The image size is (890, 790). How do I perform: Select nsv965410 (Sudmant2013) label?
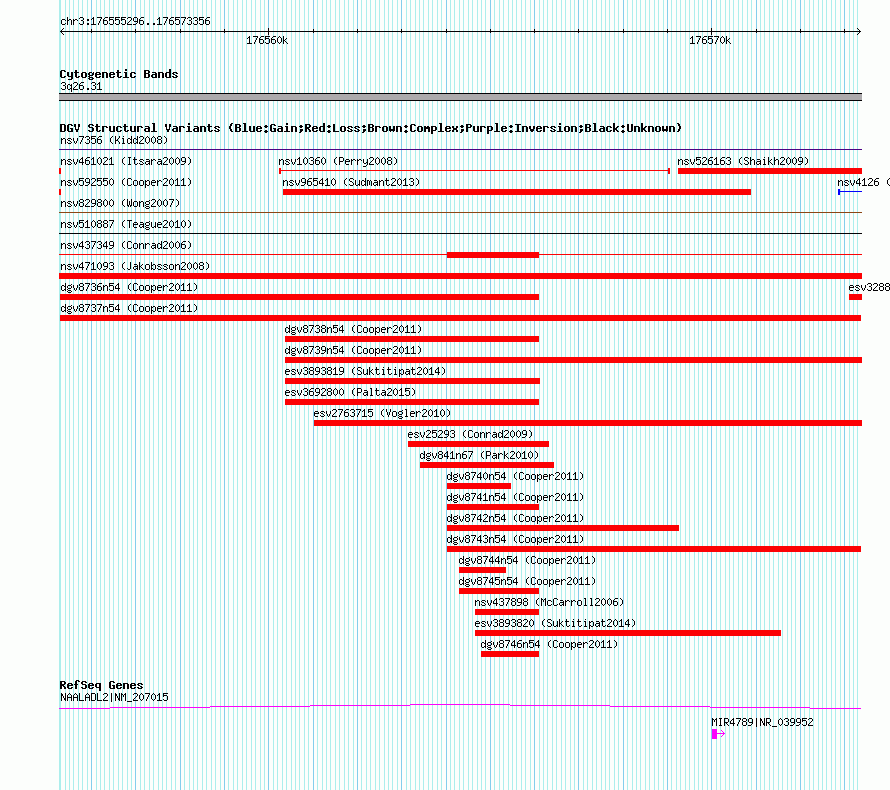coord(351,182)
